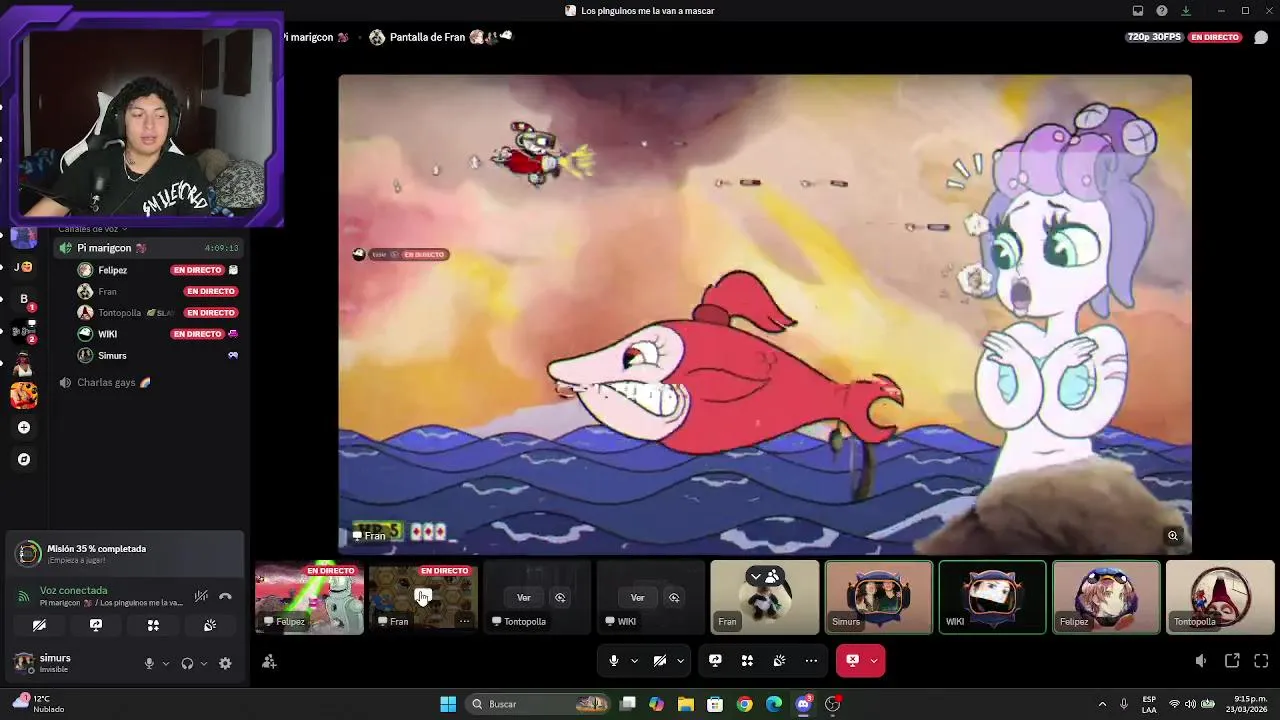
Task: Select Felipez avatar participant tile
Action: pos(1106,597)
